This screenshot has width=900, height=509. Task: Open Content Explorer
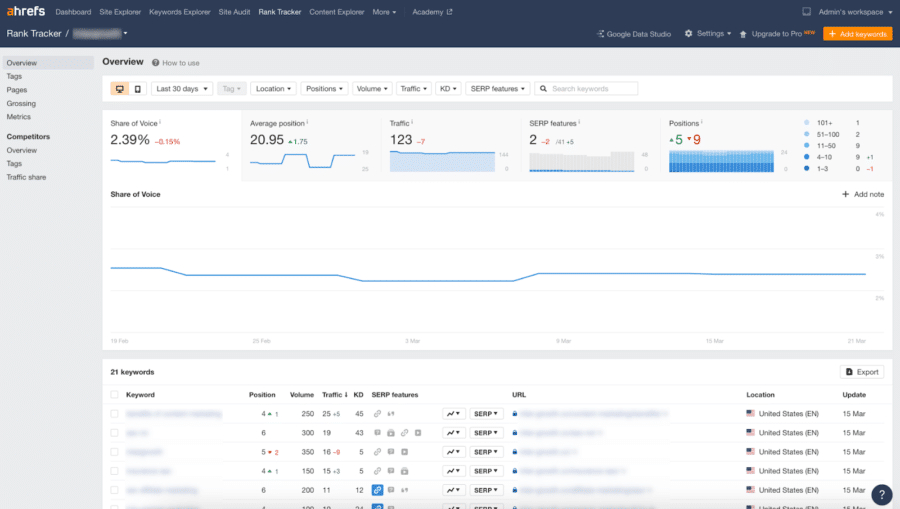click(x=336, y=11)
